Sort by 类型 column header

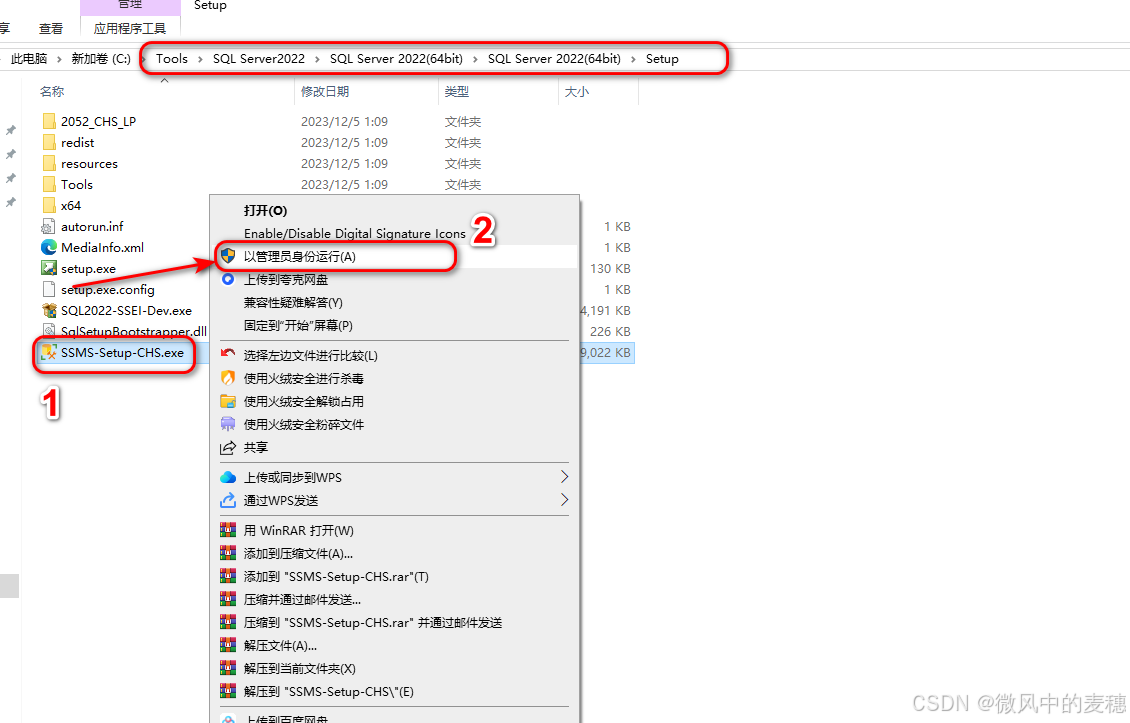457,92
